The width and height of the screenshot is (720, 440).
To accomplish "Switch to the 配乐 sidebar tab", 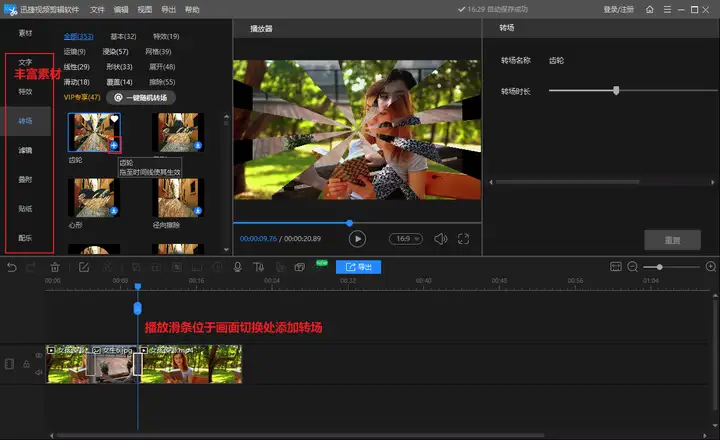I will pos(25,238).
